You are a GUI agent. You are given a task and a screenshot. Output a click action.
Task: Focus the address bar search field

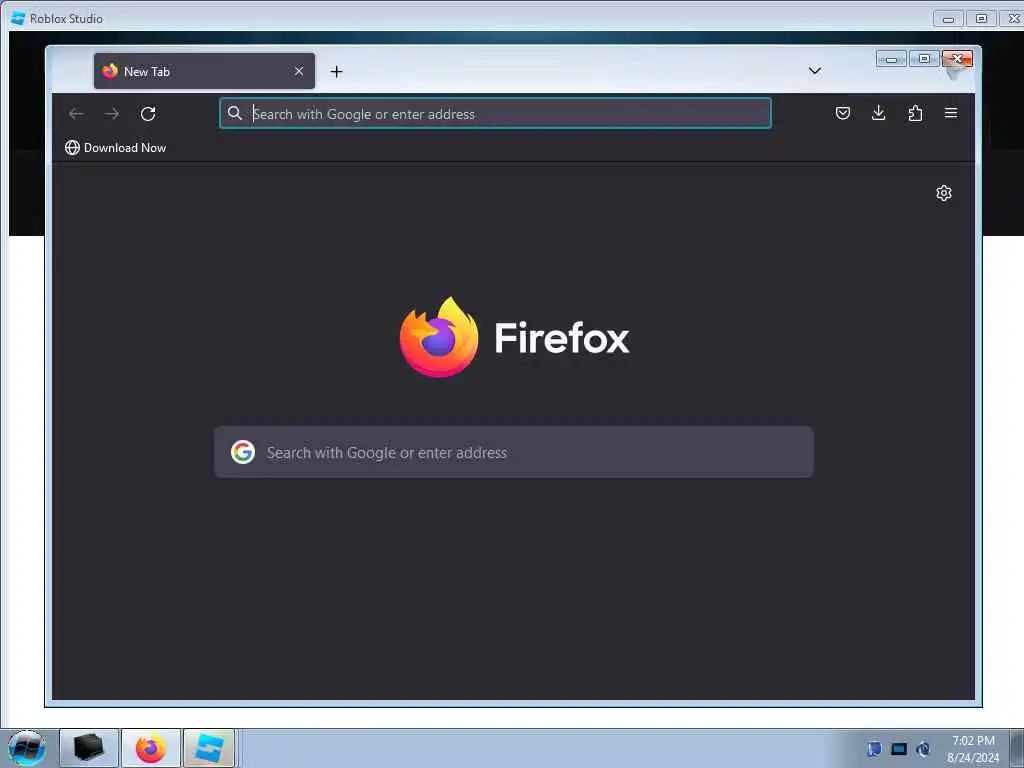coord(495,113)
